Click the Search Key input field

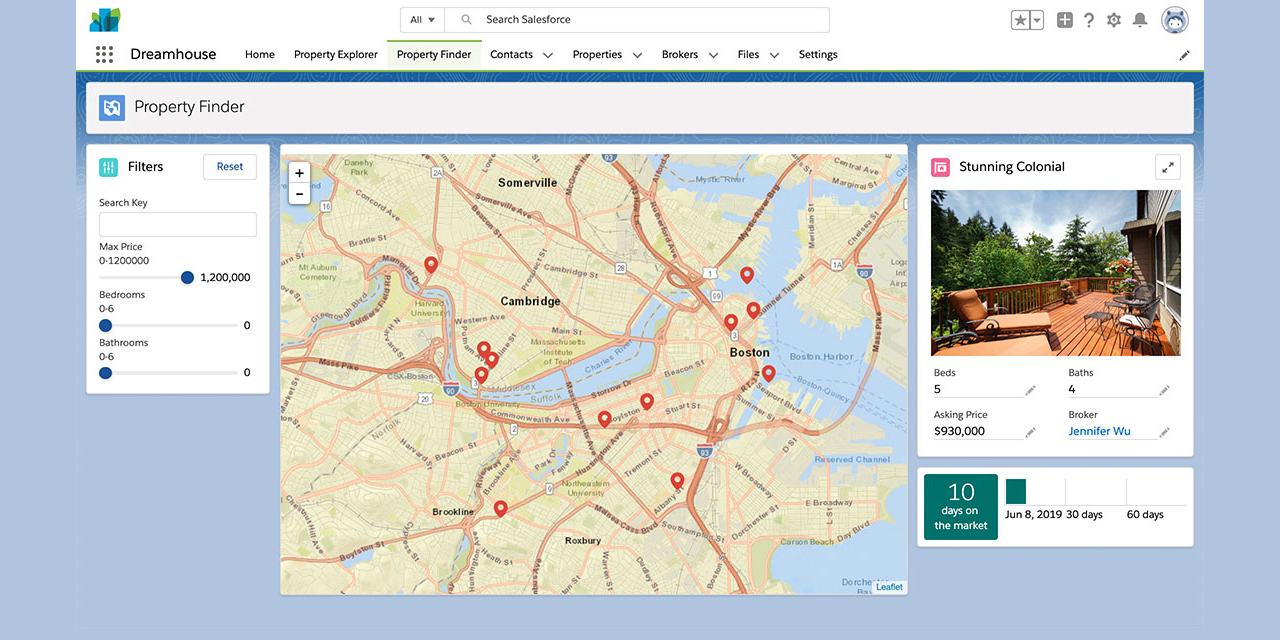coord(178,224)
